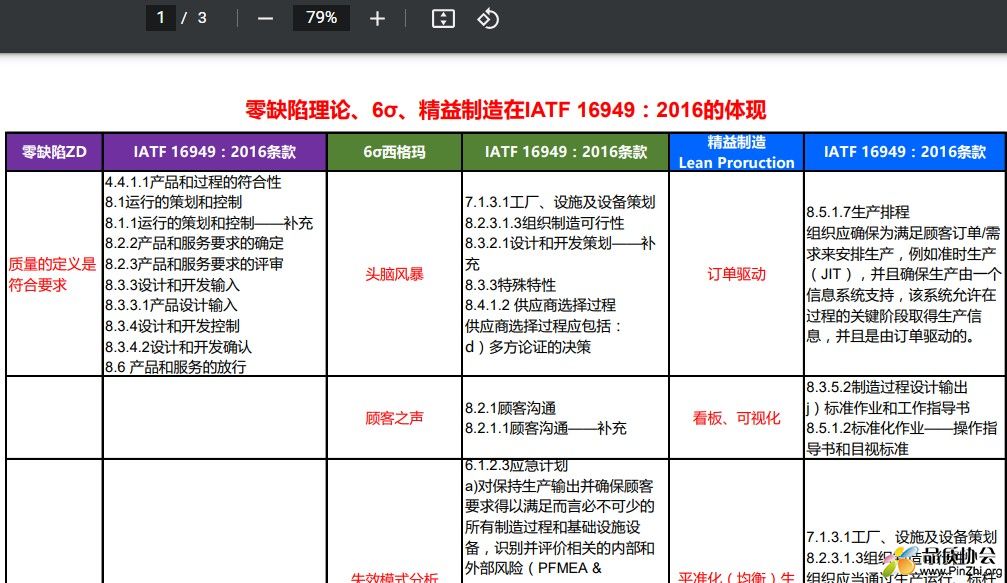This screenshot has height=583, width=1007.
Task: Select the line d）多方论证的决策
Action: [x=528, y=347]
